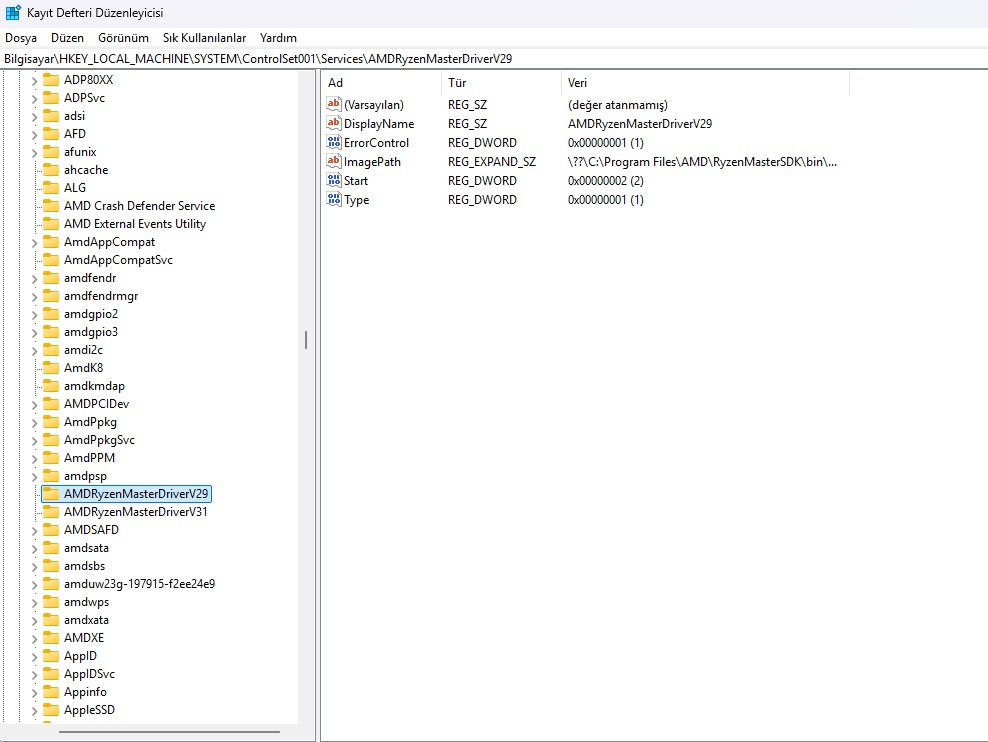The image size is (988, 742).
Task: Click the Type DWORD value icon
Action: point(333,199)
